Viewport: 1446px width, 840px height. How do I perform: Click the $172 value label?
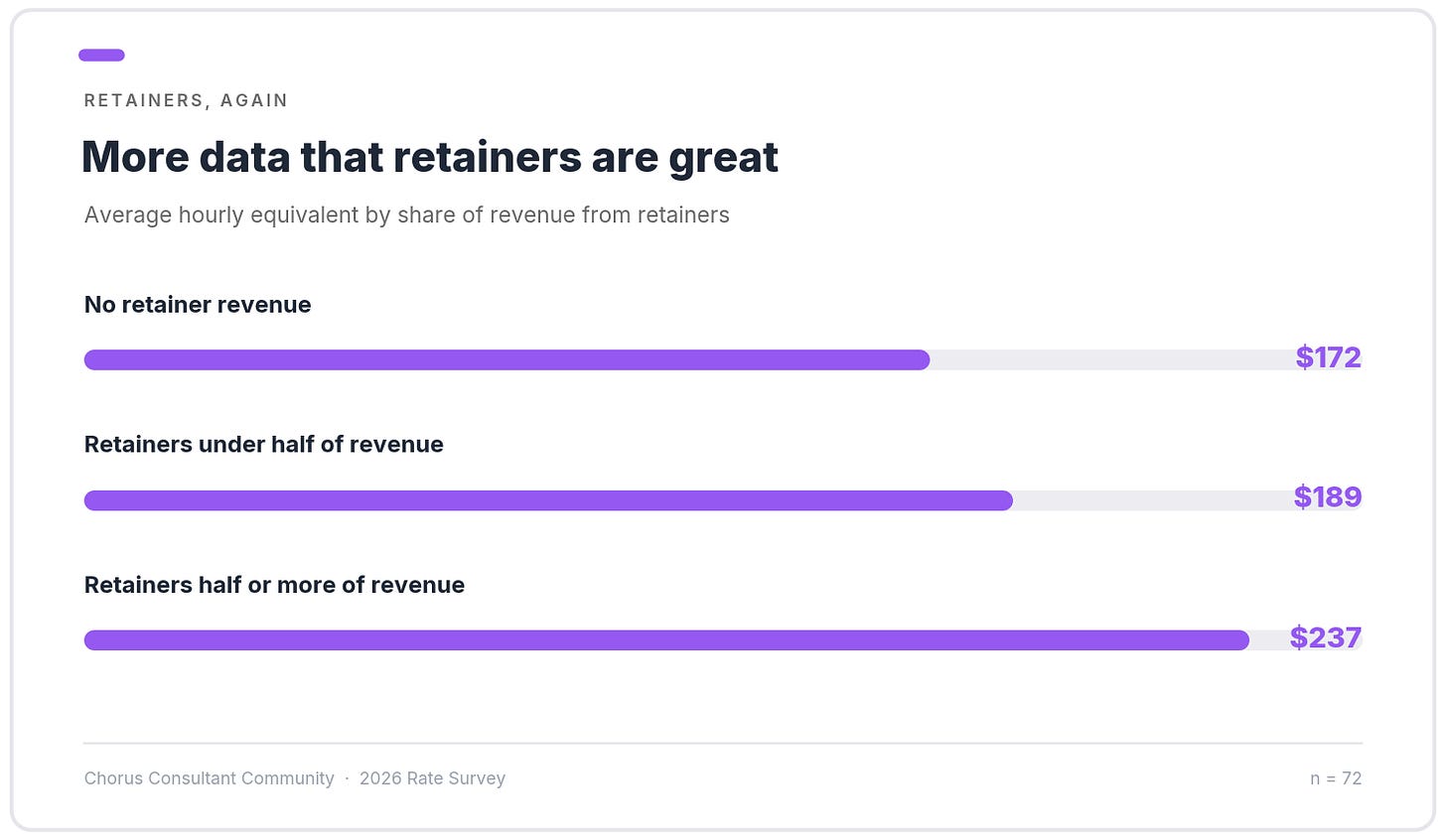pos(1328,357)
